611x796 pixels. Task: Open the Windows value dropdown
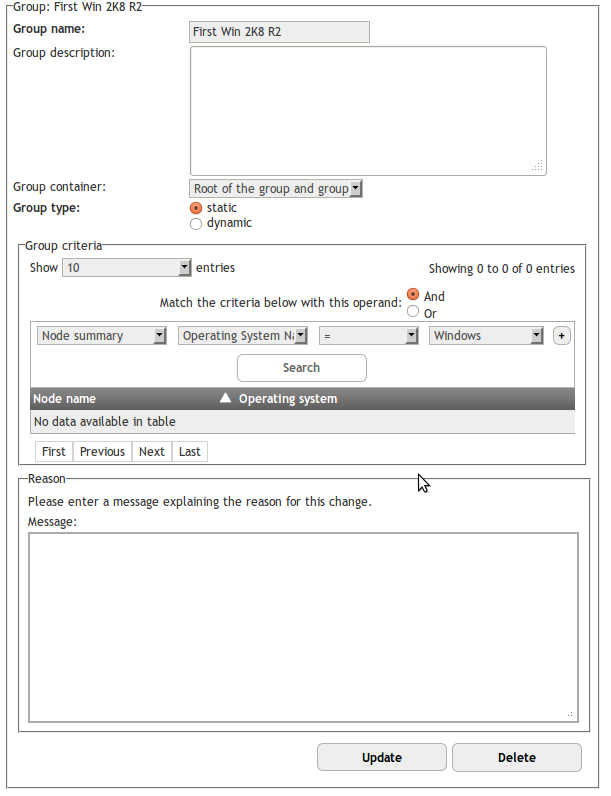point(486,336)
